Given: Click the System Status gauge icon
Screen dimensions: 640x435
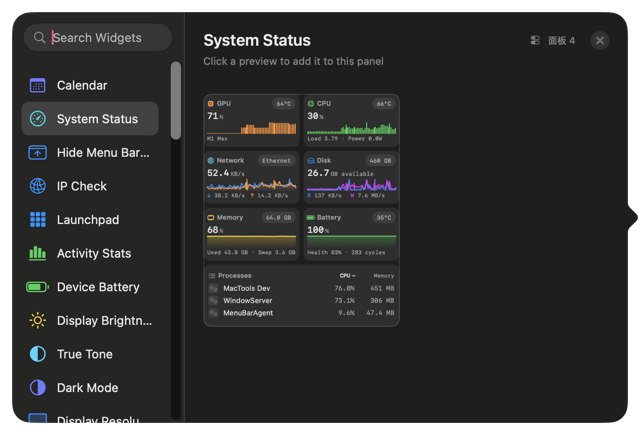Looking at the screenshot, I should click(38, 119).
